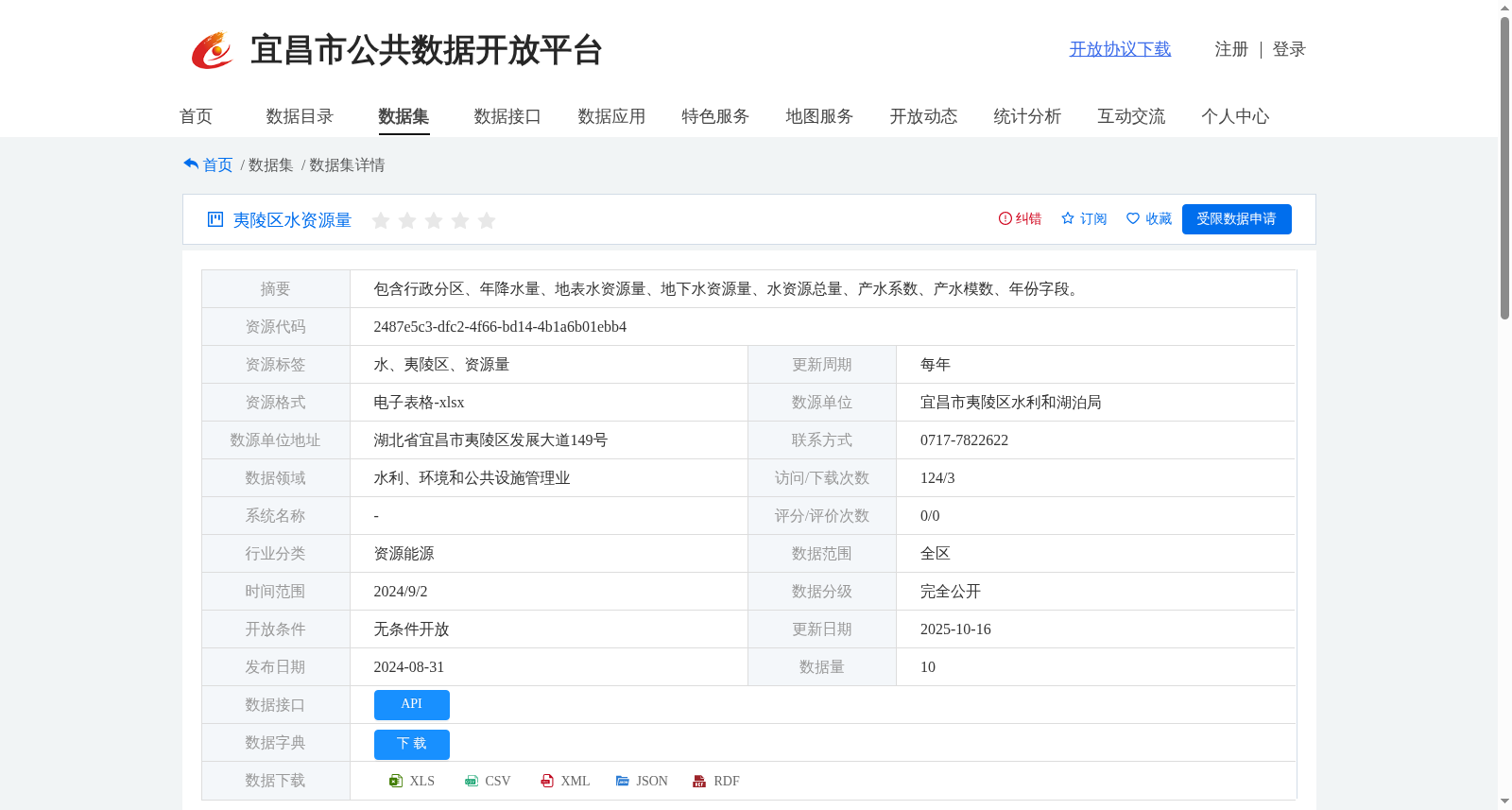Click the address 湖北省宜昌市夷陵区发展大道149号
Viewport: 1512px width, 810px height.
click(x=490, y=440)
